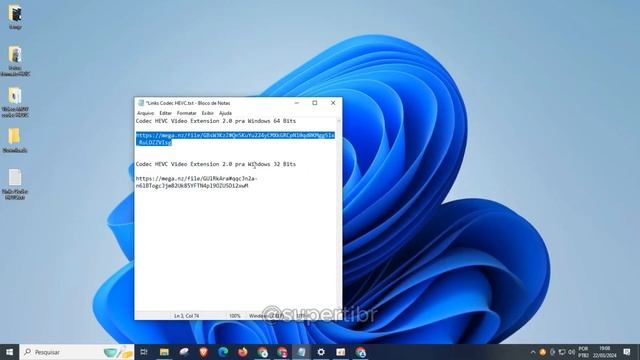This screenshot has width=640, height=360.
Task: Click the unselected mega.nz link starting 'GU1RkAra'
Action: pos(196,182)
